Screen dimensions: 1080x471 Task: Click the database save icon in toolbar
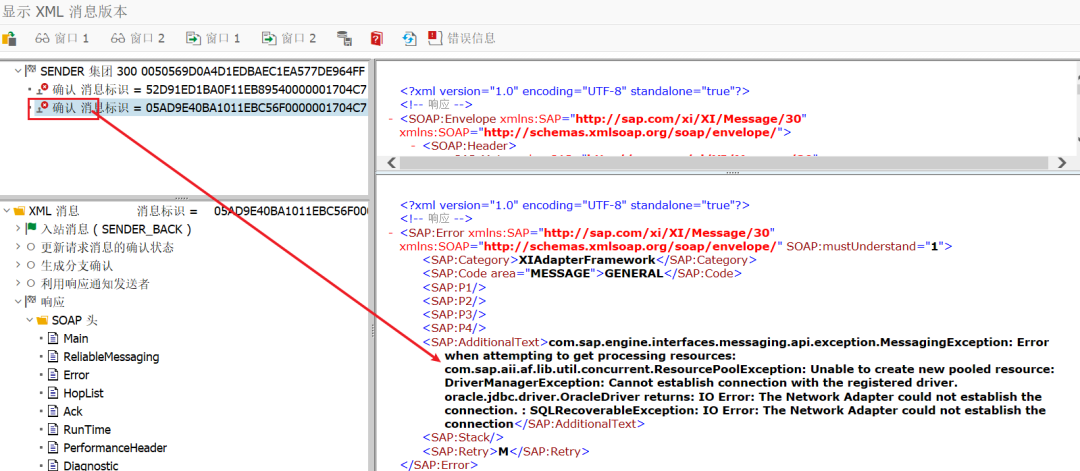coord(344,39)
